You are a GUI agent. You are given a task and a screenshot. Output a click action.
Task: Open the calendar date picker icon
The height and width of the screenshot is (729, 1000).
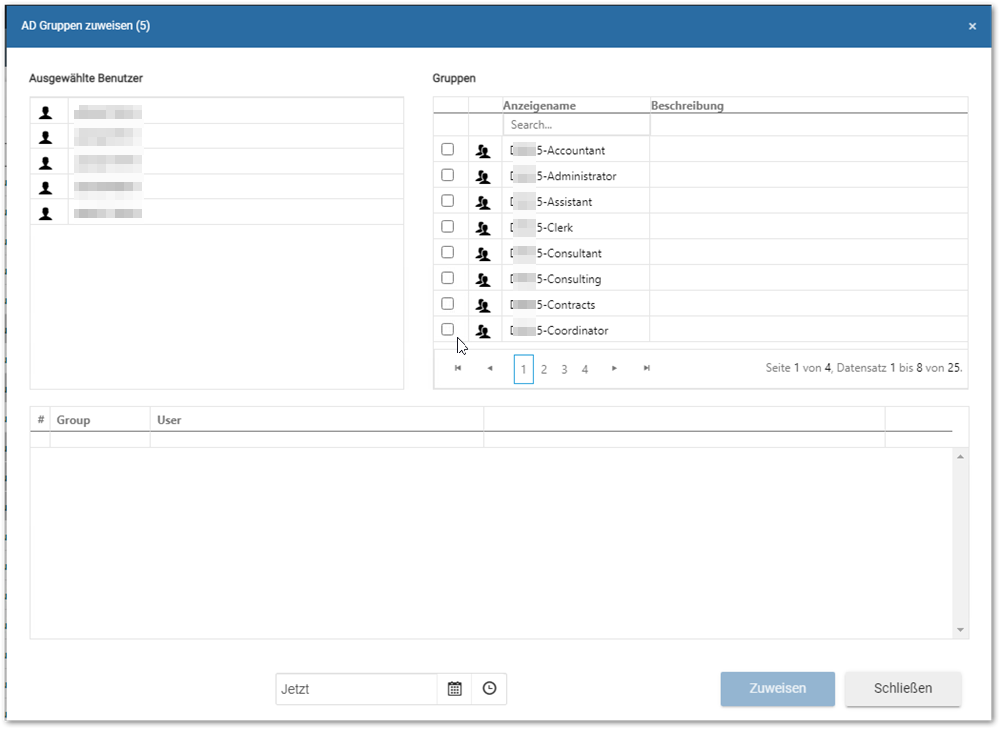pyautogui.click(x=454, y=689)
